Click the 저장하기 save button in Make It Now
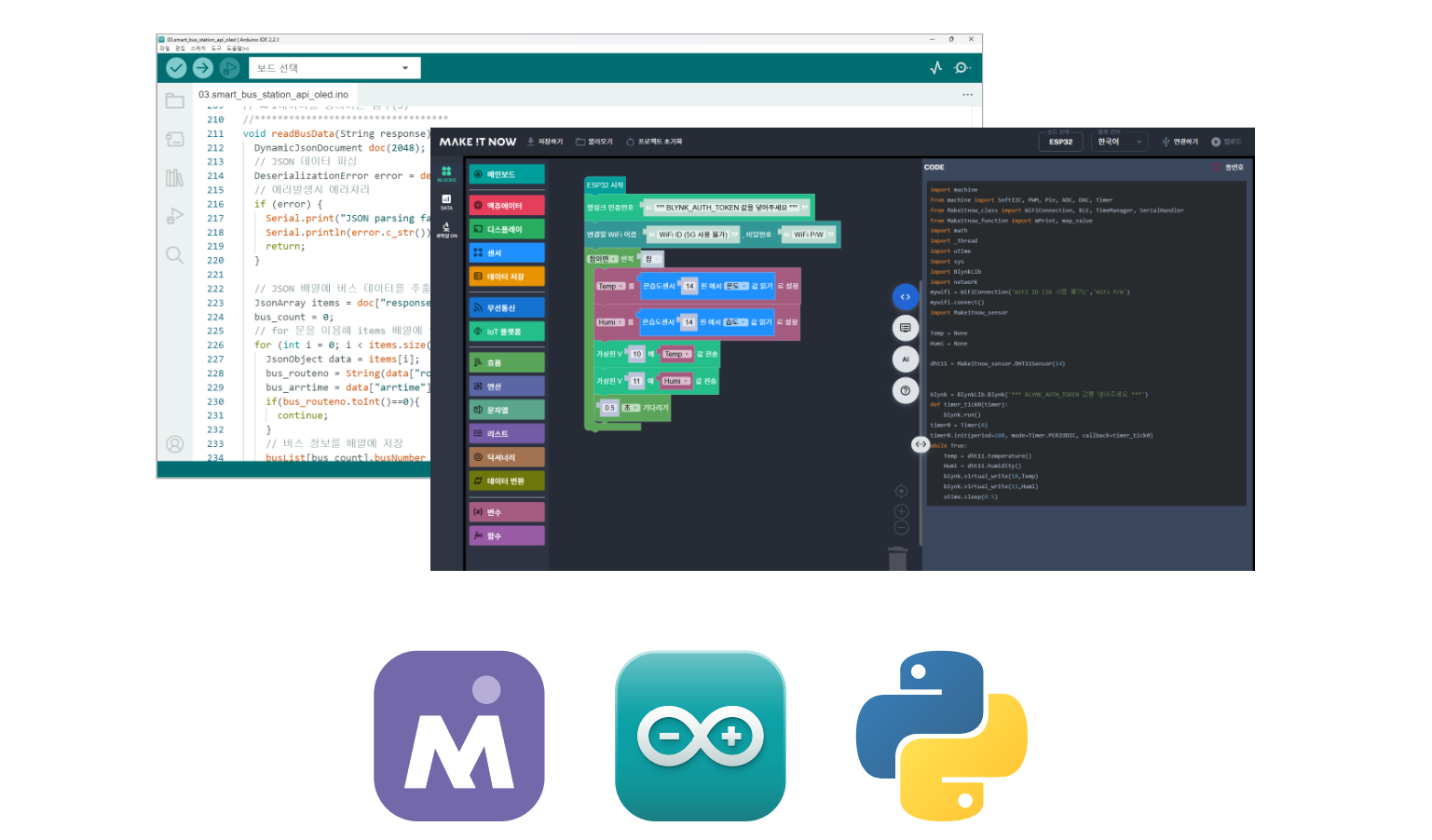Viewport: 1432px width, 840px height. pos(545,142)
